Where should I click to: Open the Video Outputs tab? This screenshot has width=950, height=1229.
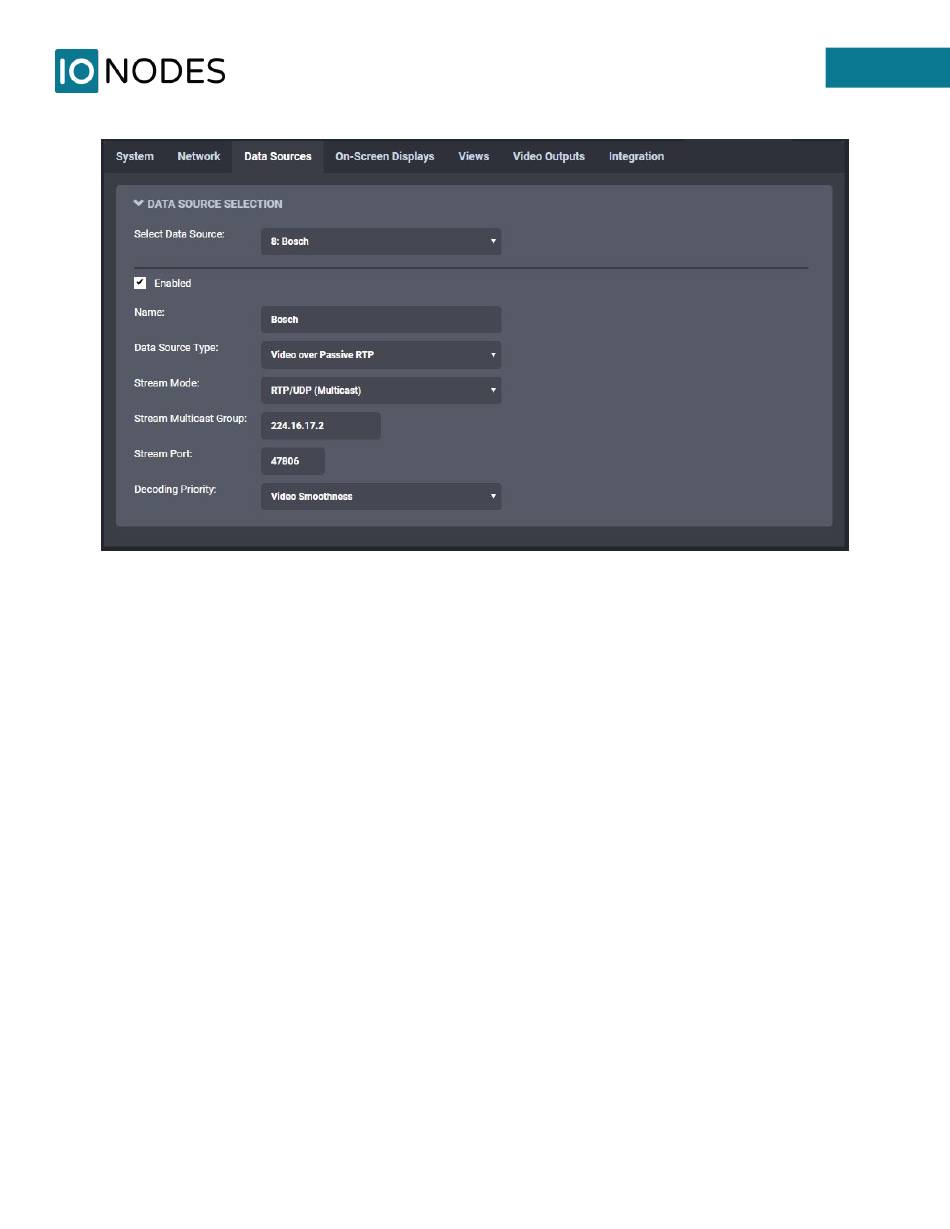(549, 156)
